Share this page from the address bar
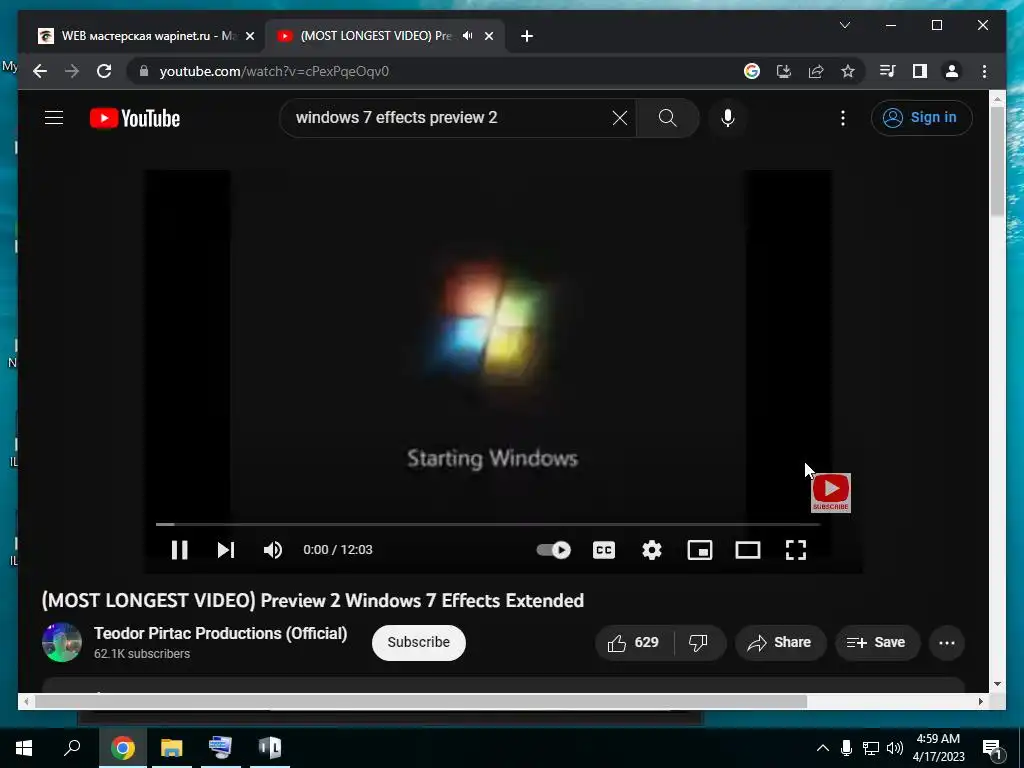1024x768 pixels. [x=816, y=71]
